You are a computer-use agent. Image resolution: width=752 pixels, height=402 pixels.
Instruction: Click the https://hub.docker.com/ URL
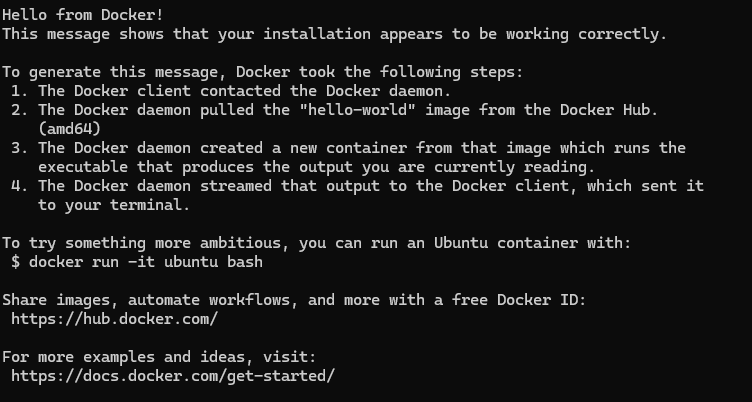[x=115, y=319]
